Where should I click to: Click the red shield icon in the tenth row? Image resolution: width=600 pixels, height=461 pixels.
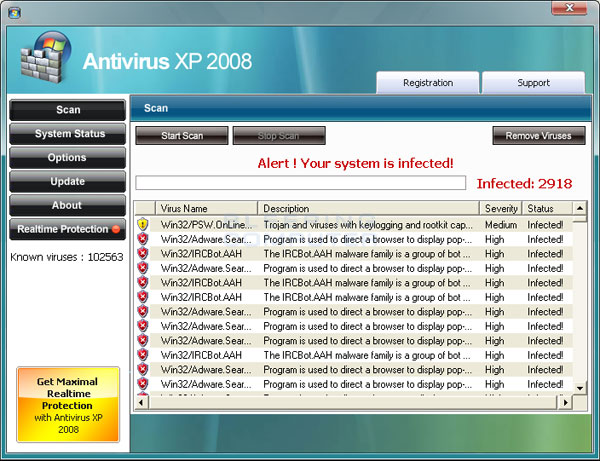143,355
